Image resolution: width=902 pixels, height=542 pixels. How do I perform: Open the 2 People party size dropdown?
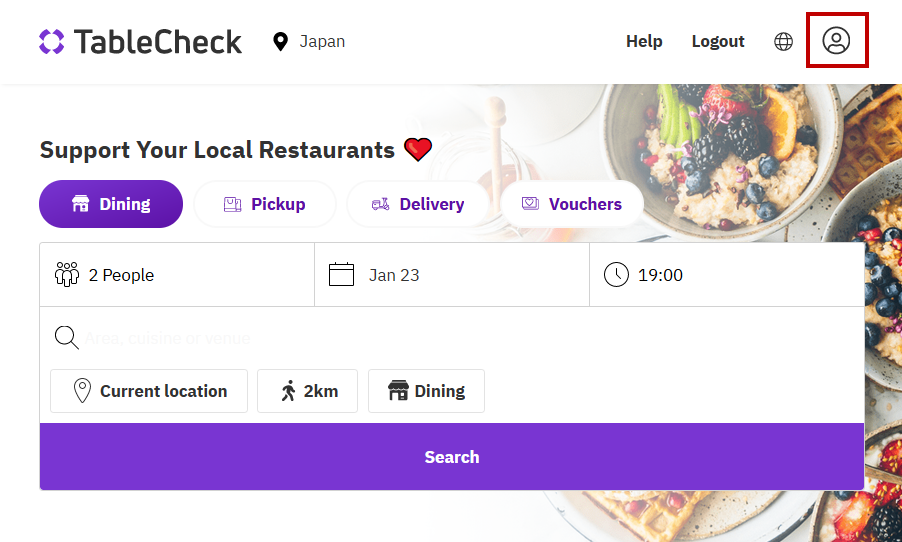coord(177,275)
